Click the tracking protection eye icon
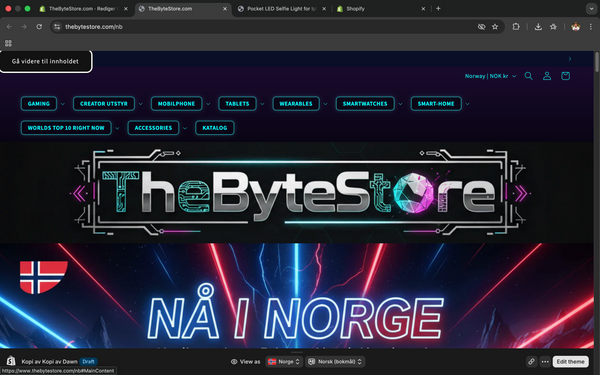 [x=481, y=27]
